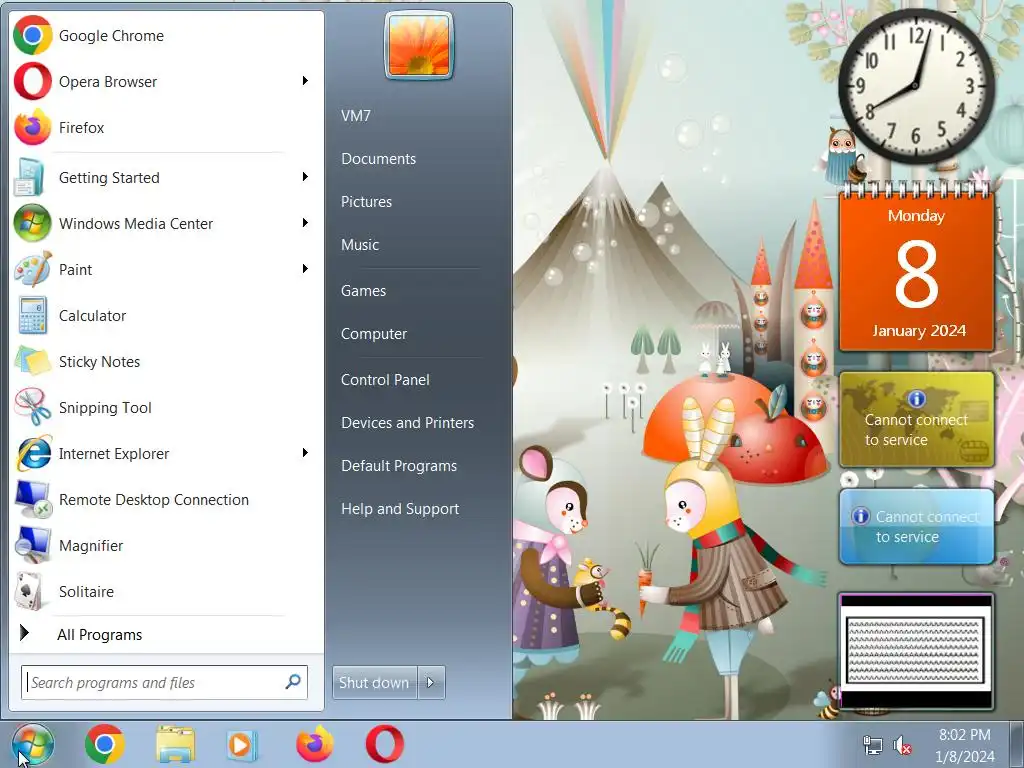The image size is (1024, 768).
Task: Launch the Snipping Tool icon
Action: (32, 407)
